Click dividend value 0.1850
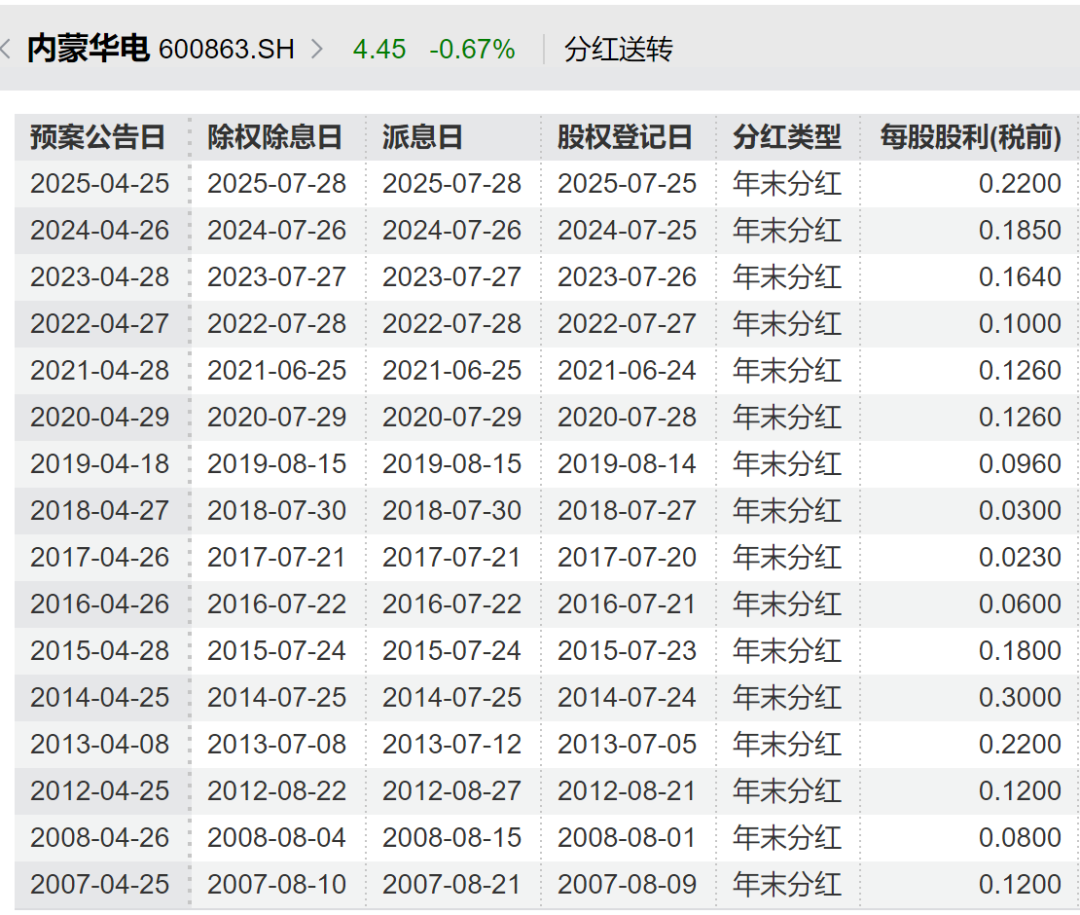Screen dimensions: 1080x915 click(1020, 231)
